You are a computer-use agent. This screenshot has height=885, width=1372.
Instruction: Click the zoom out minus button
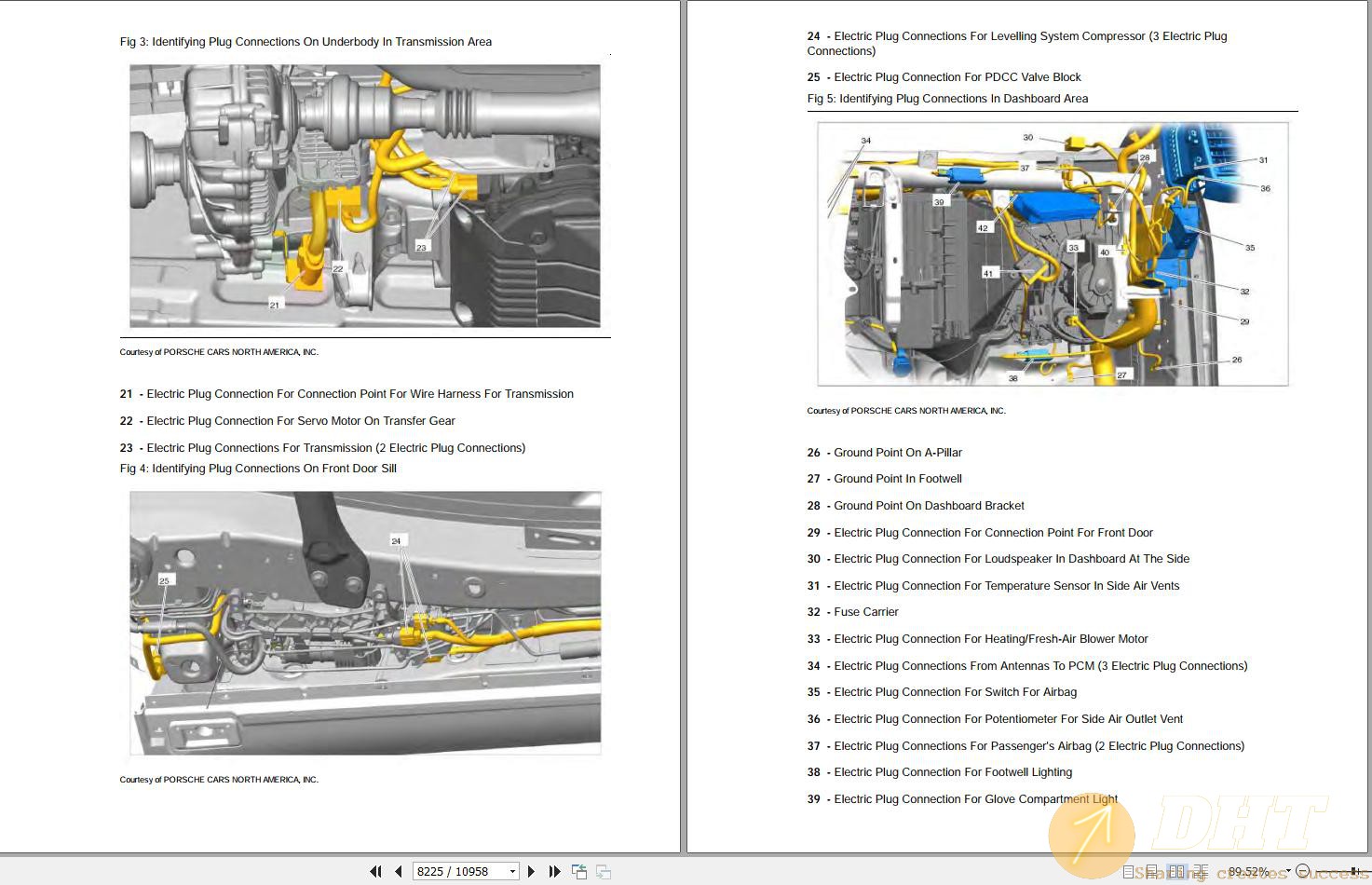tap(1302, 870)
